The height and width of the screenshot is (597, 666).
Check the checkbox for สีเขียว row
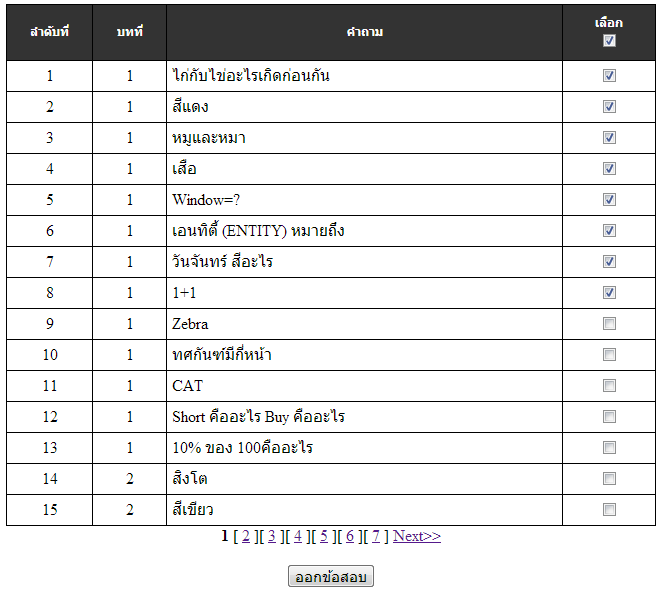click(609, 510)
